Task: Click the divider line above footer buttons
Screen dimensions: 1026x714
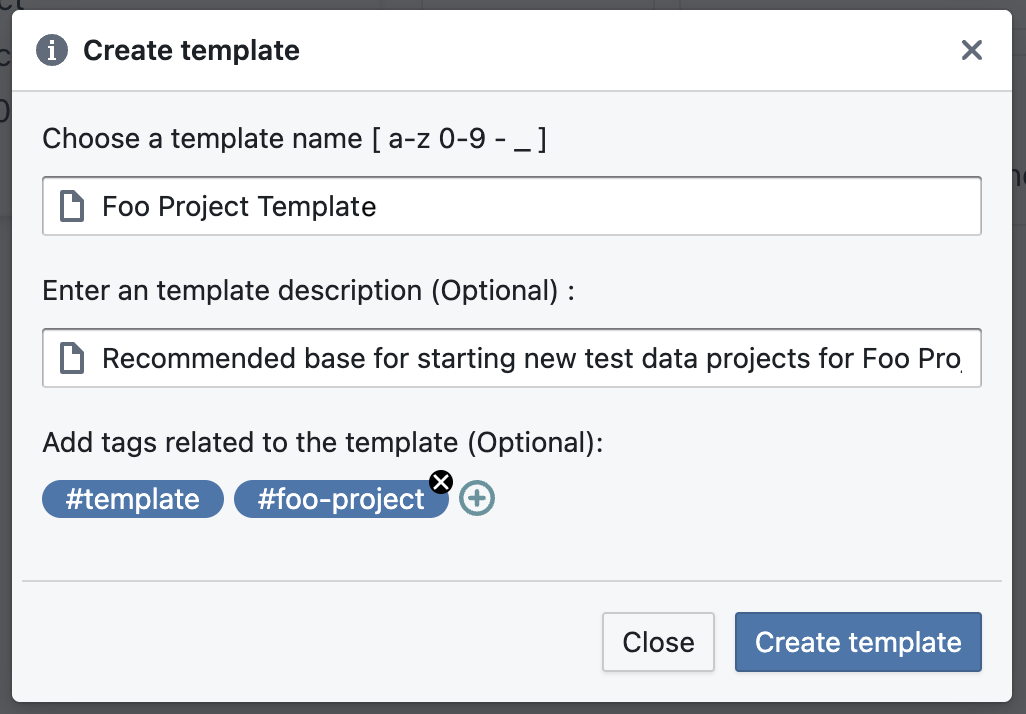Action: pos(512,580)
